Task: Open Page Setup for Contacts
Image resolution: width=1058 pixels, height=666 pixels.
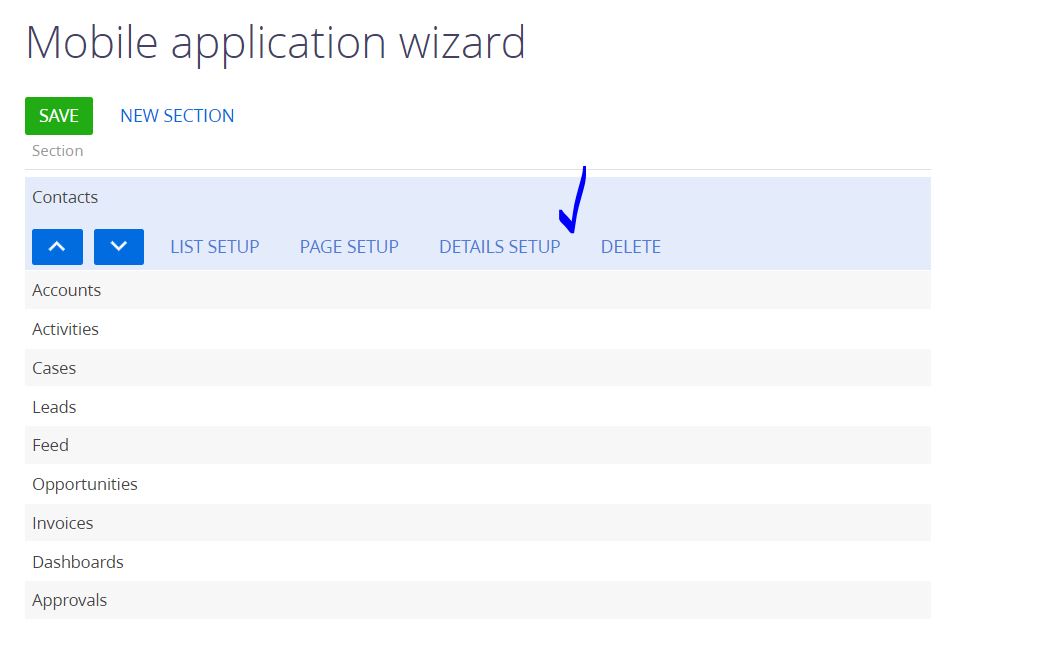Action: coord(349,247)
